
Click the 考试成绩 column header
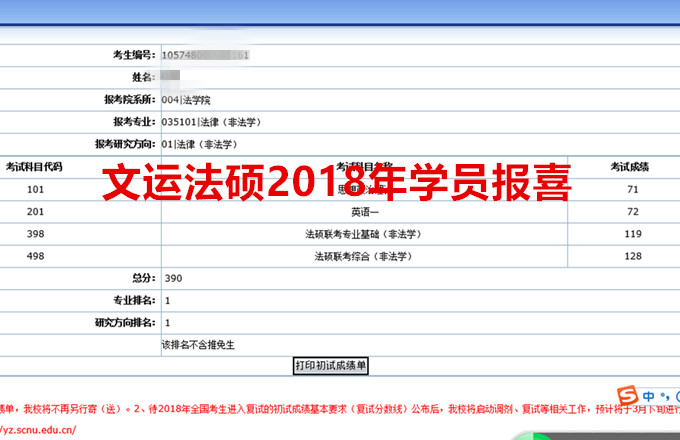pyautogui.click(x=630, y=167)
